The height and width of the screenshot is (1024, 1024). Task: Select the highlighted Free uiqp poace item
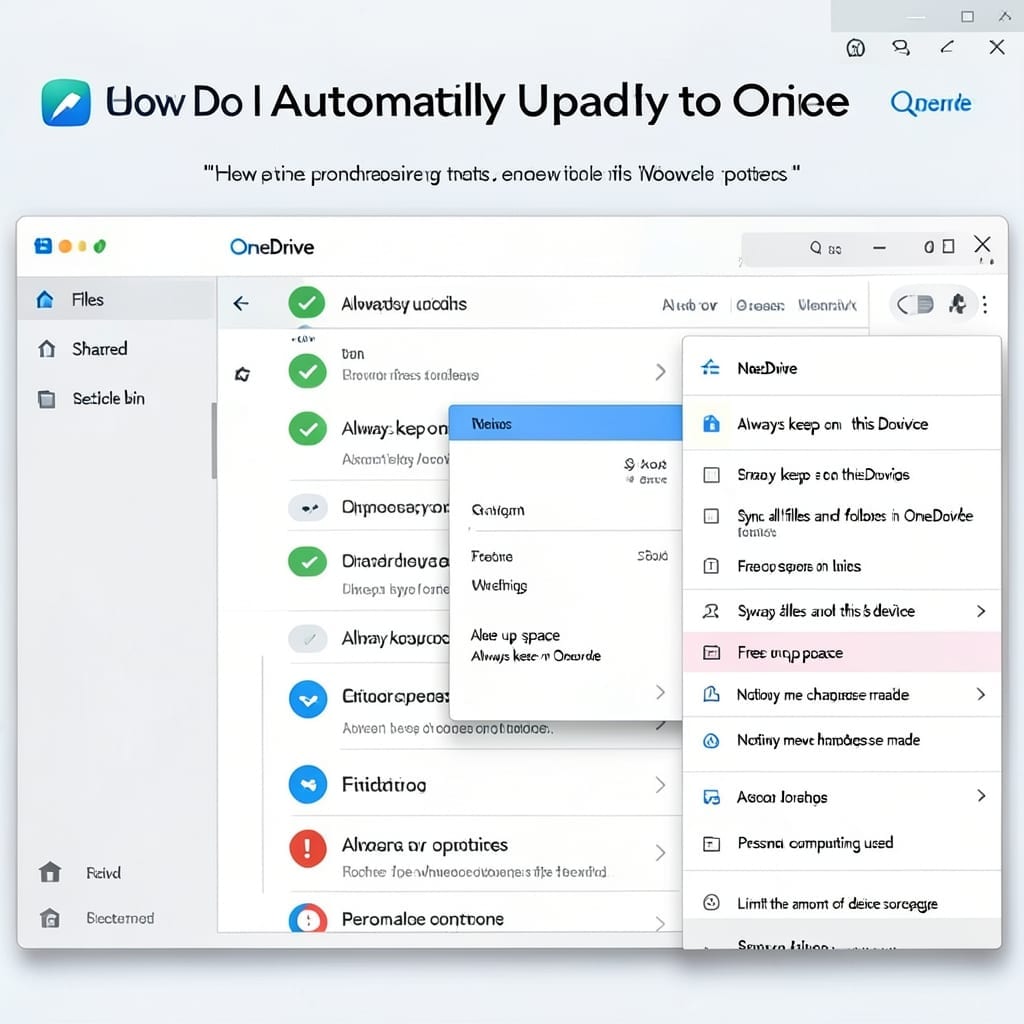tap(842, 652)
